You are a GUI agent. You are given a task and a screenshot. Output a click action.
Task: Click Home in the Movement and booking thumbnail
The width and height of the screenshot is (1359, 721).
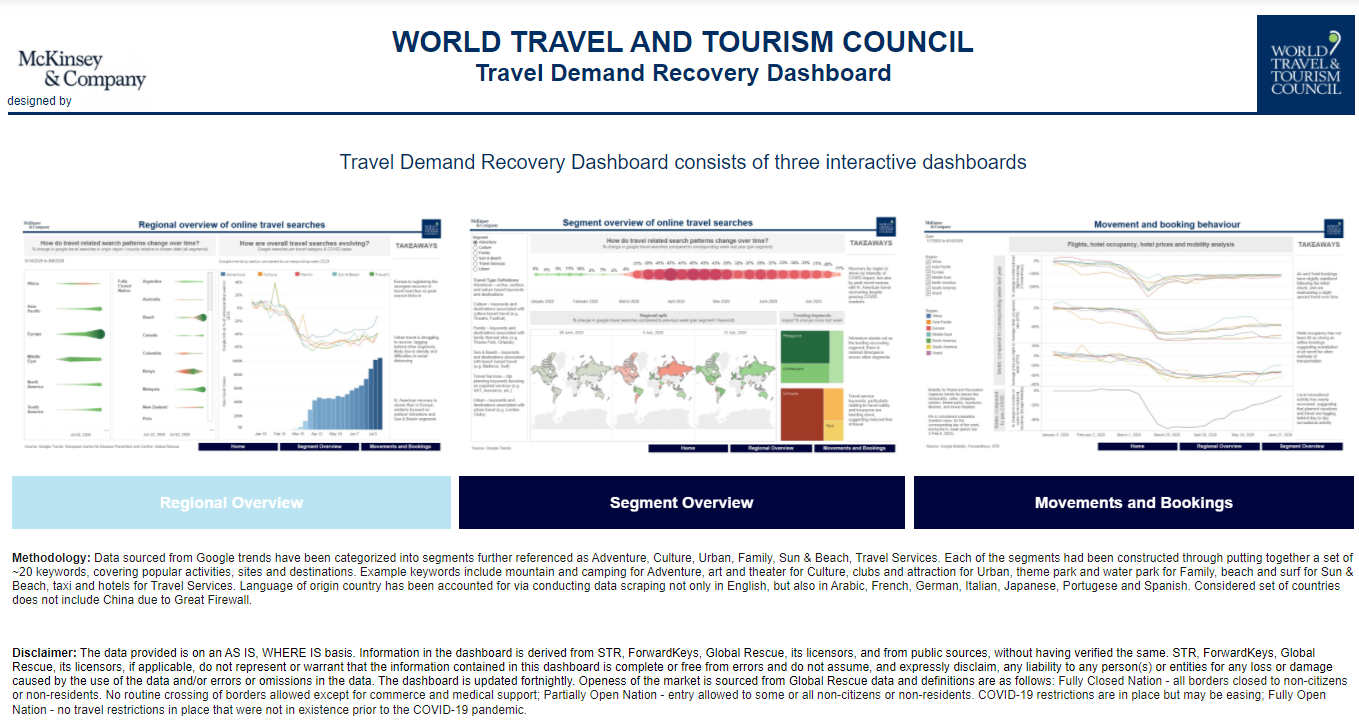(x=1137, y=447)
